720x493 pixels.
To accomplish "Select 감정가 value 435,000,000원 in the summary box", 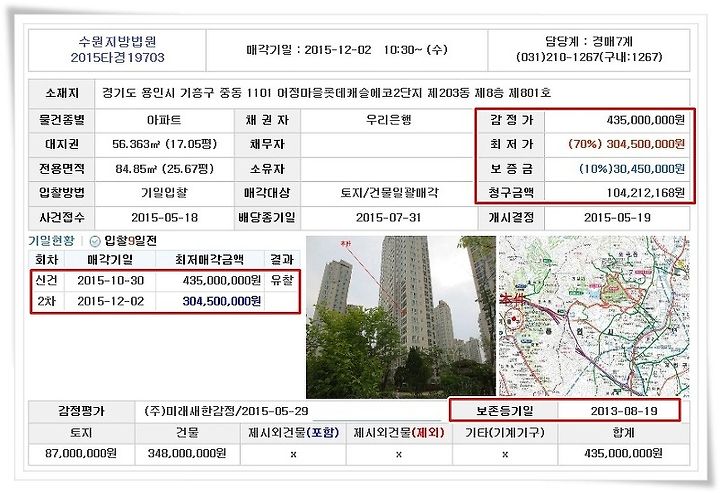I will pos(646,120).
